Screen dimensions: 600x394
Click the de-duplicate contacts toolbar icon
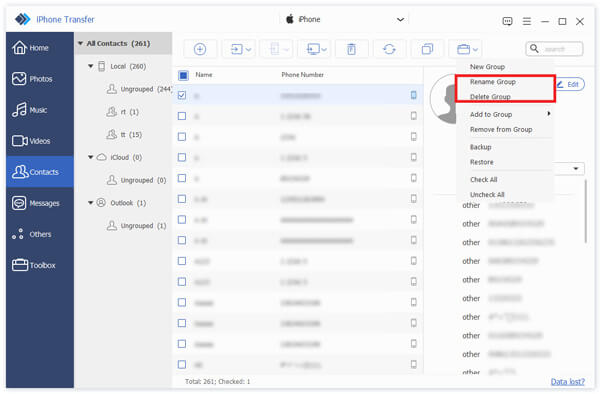(427, 49)
